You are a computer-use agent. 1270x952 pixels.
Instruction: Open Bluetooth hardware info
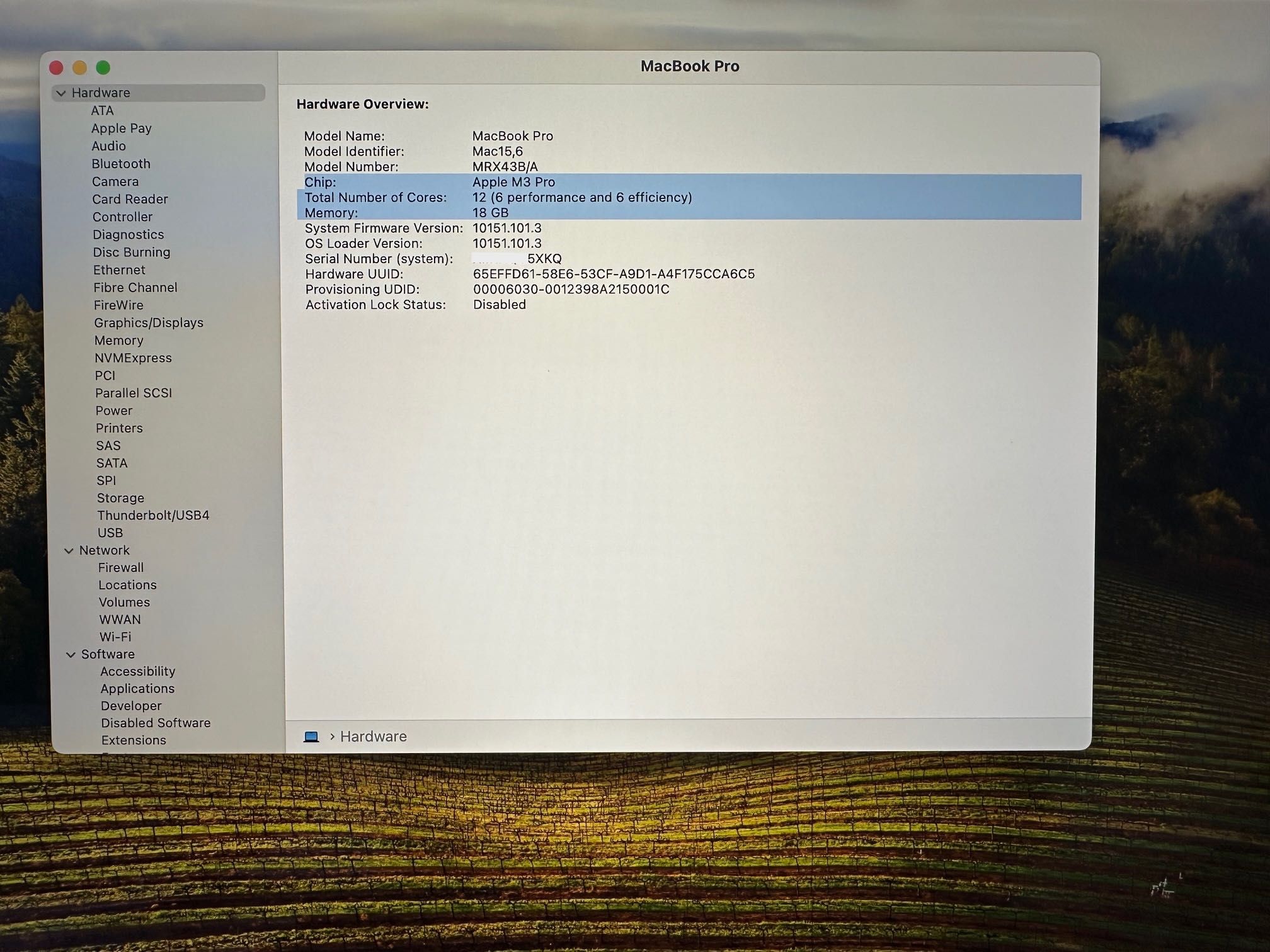click(121, 164)
